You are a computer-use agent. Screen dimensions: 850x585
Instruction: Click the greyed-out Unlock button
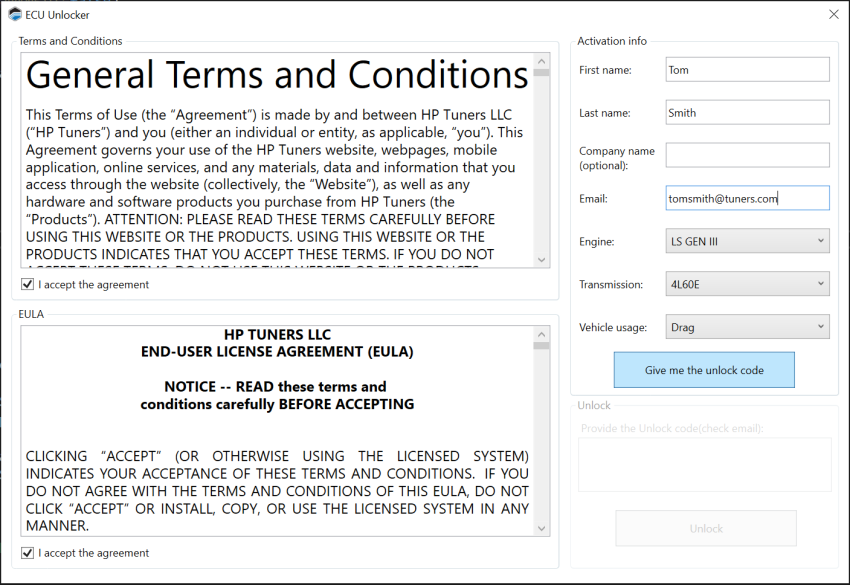tap(705, 528)
